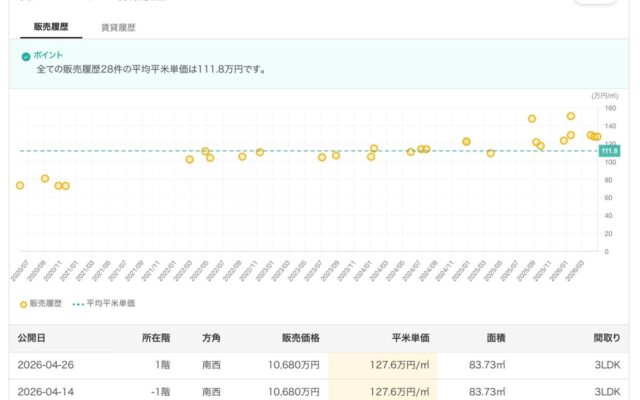Select the ポイント heading label
Screen dimensions: 640x400
(x=48, y=55)
